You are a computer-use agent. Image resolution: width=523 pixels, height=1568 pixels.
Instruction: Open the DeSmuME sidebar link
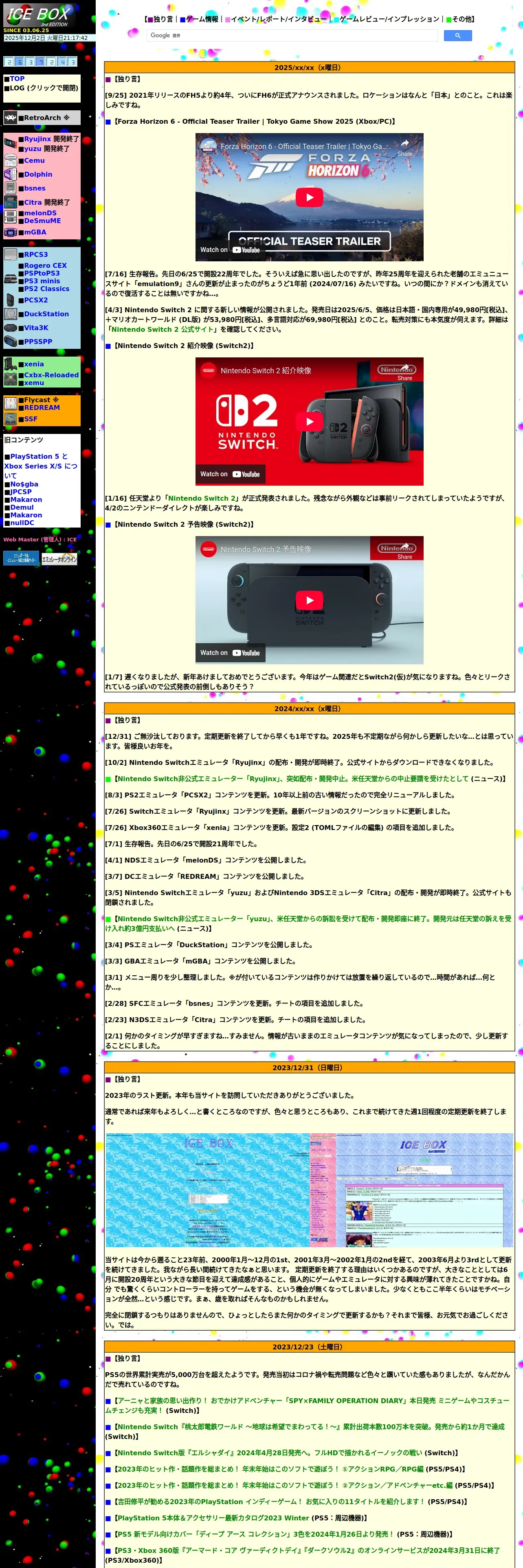pos(43,221)
